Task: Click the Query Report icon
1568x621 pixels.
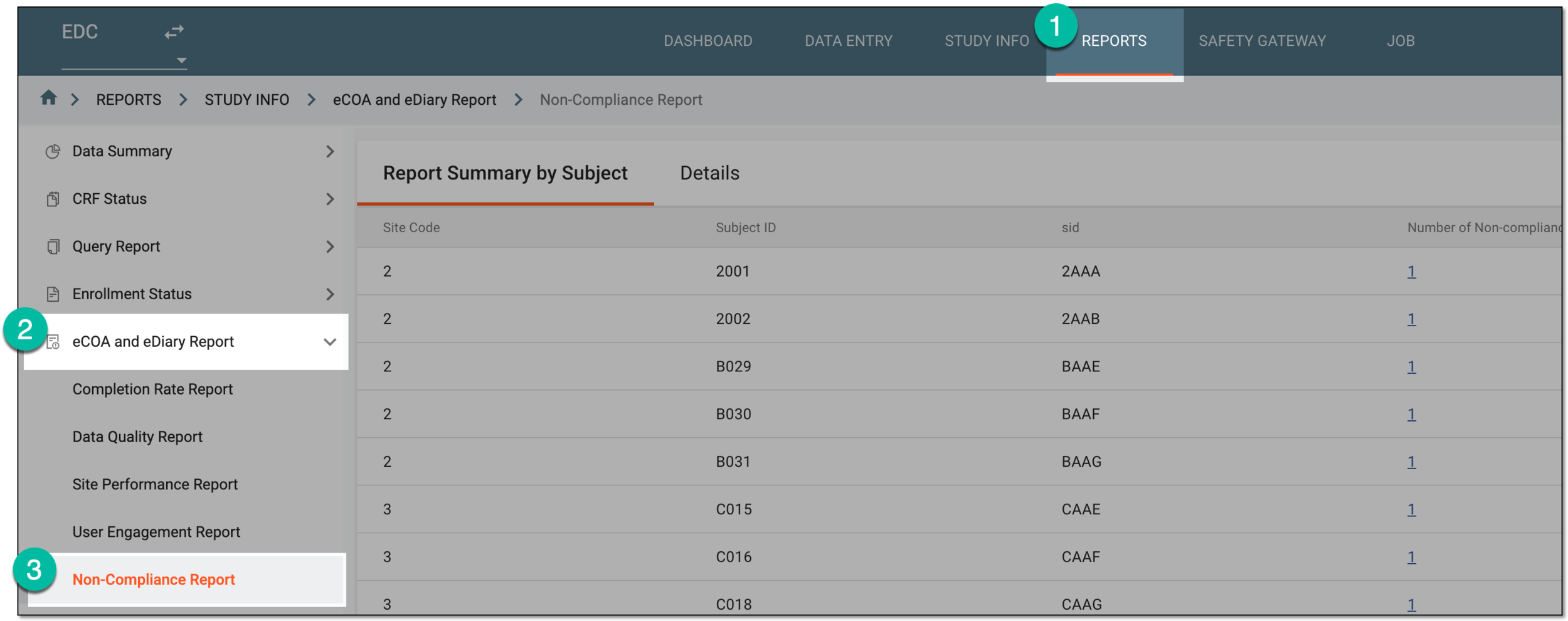Action: 53,247
